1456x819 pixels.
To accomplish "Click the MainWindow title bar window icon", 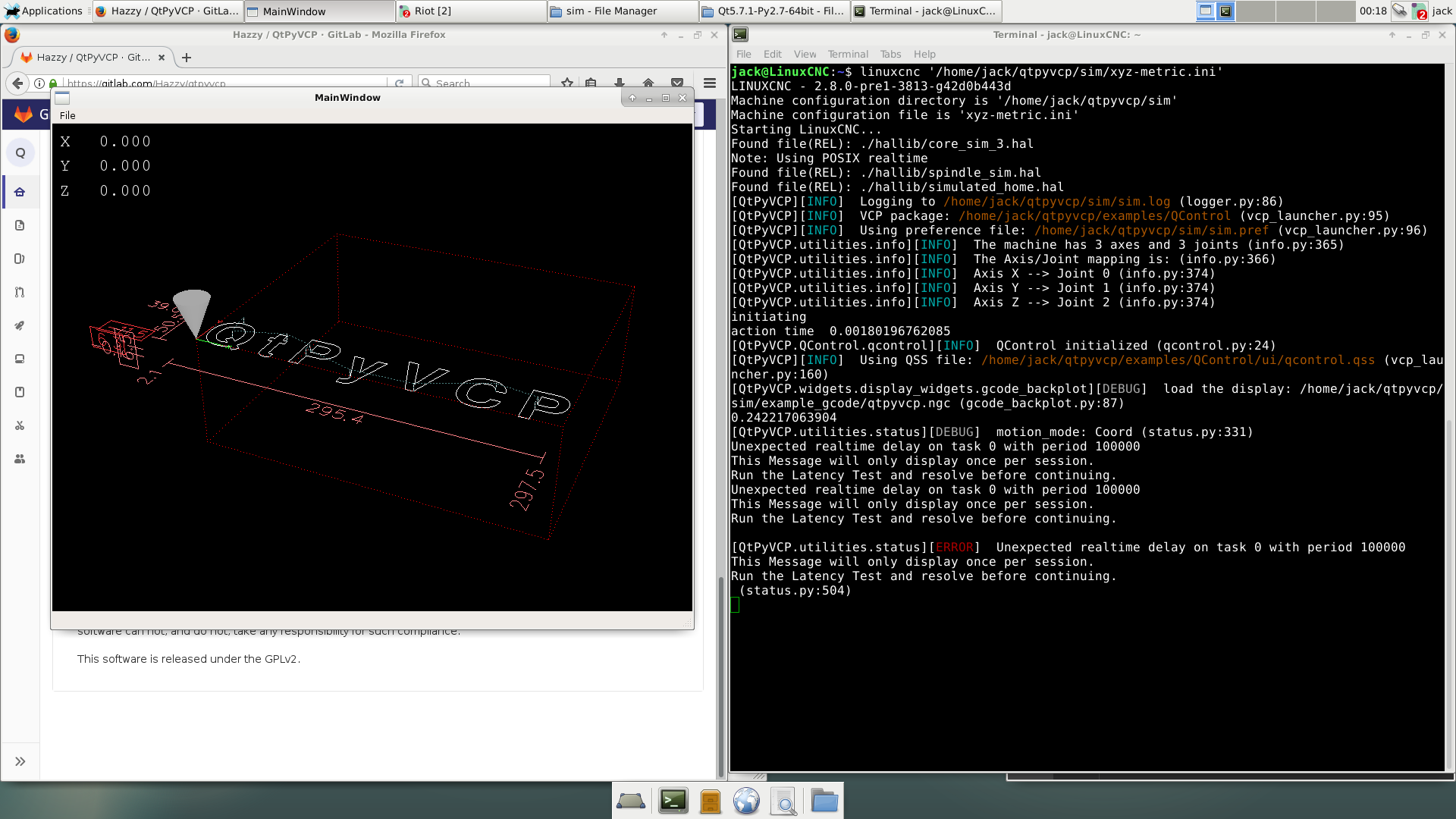I will (x=62, y=98).
